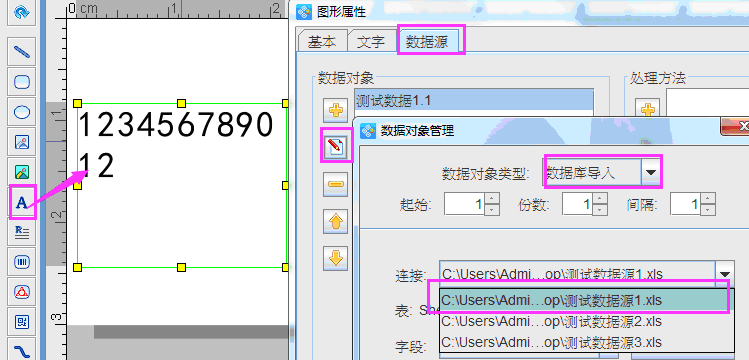Select the text tool A

point(22,202)
